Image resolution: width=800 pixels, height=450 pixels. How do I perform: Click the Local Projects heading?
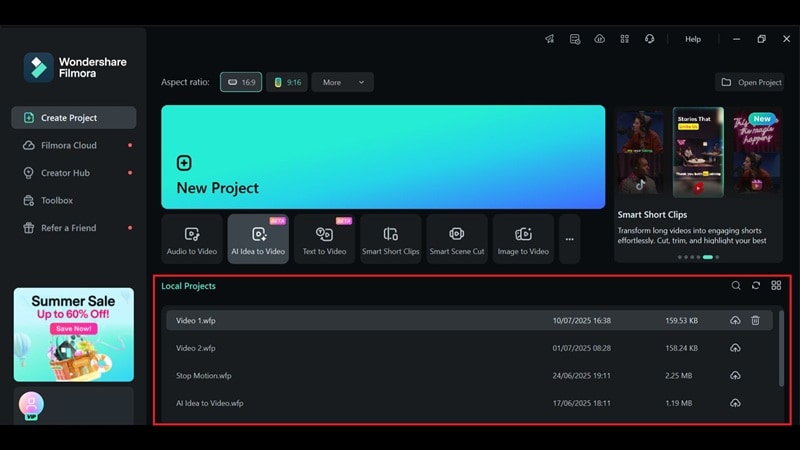pyautogui.click(x=188, y=286)
